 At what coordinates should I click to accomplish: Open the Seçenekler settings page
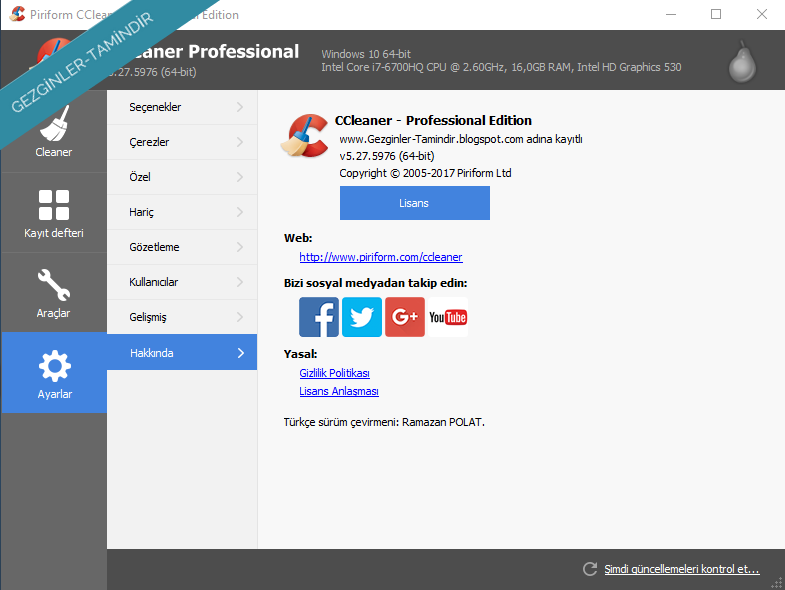point(182,107)
